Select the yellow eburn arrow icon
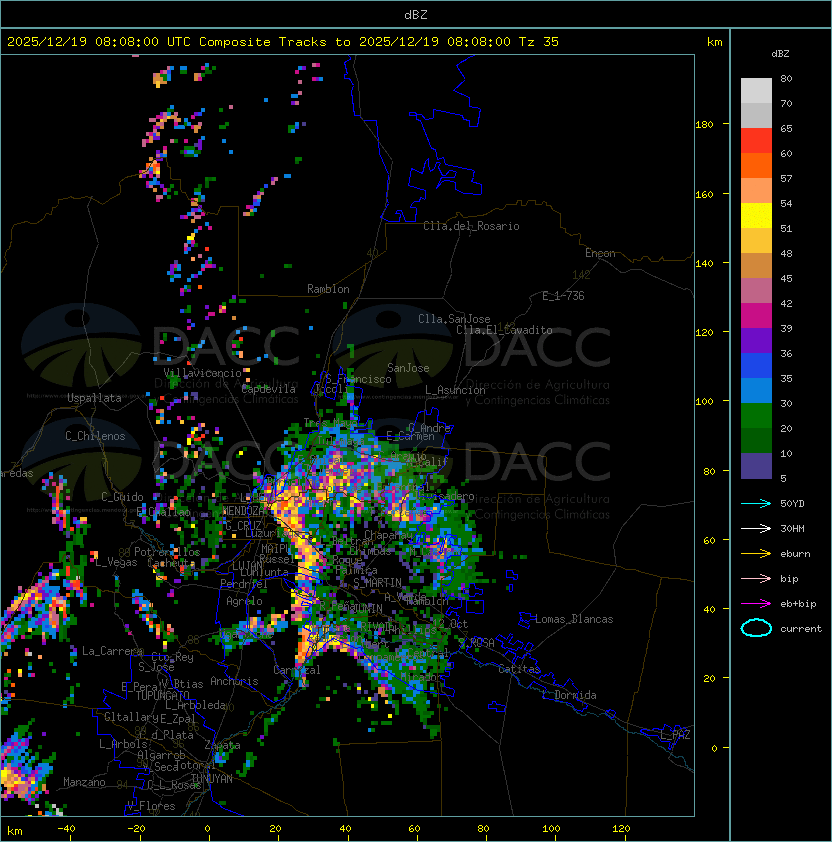The width and height of the screenshot is (832, 842). pos(756,554)
